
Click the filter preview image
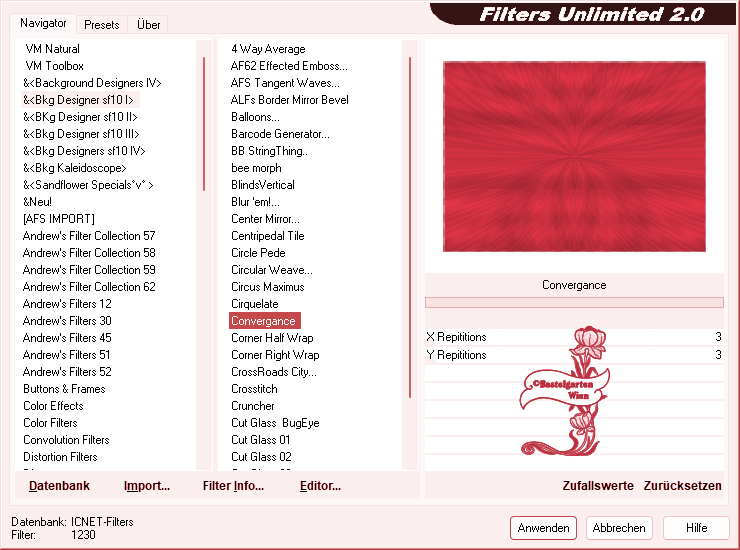click(x=574, y=156)
